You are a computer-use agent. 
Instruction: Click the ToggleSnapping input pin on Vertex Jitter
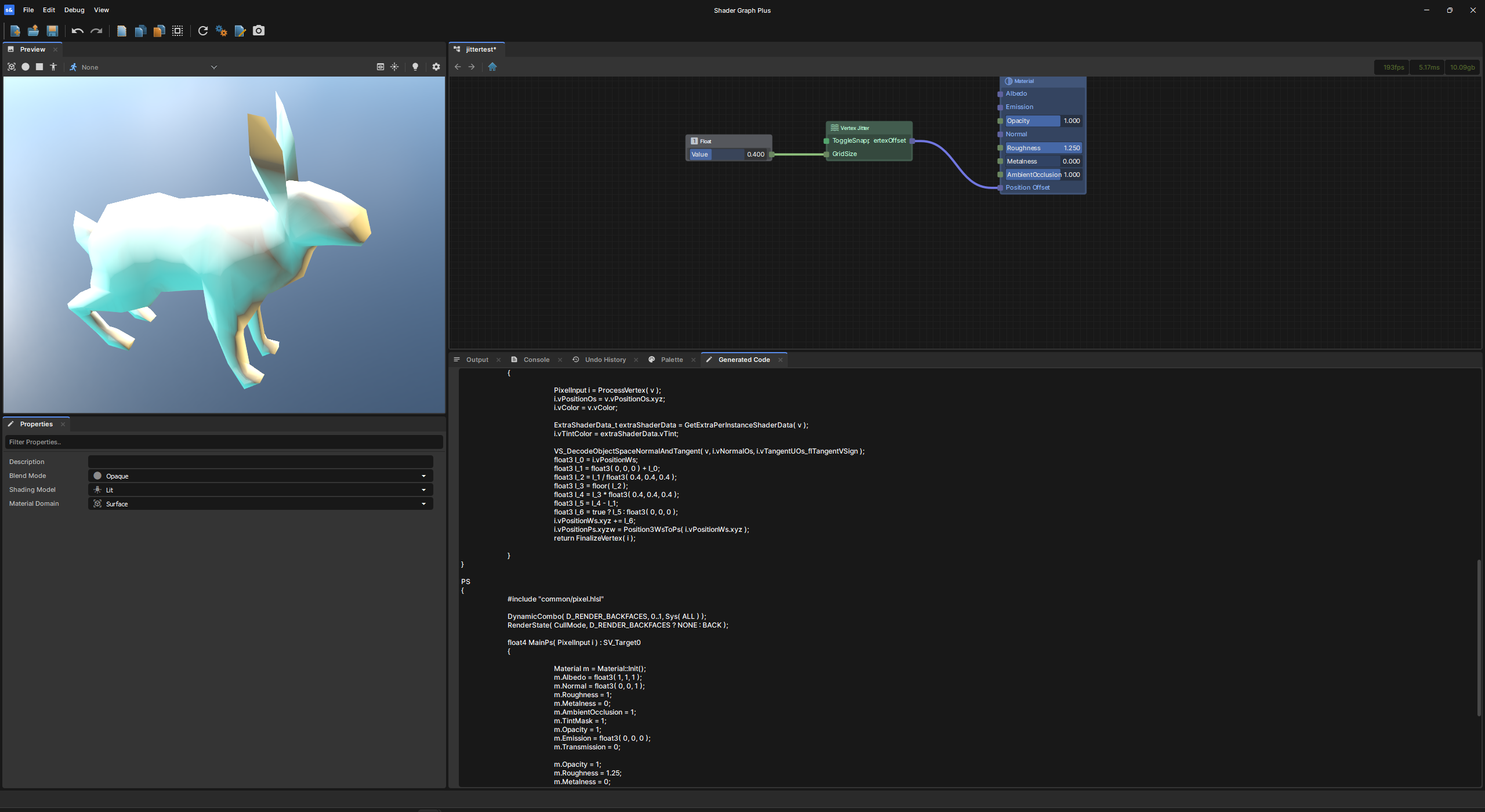coord(827,141)
